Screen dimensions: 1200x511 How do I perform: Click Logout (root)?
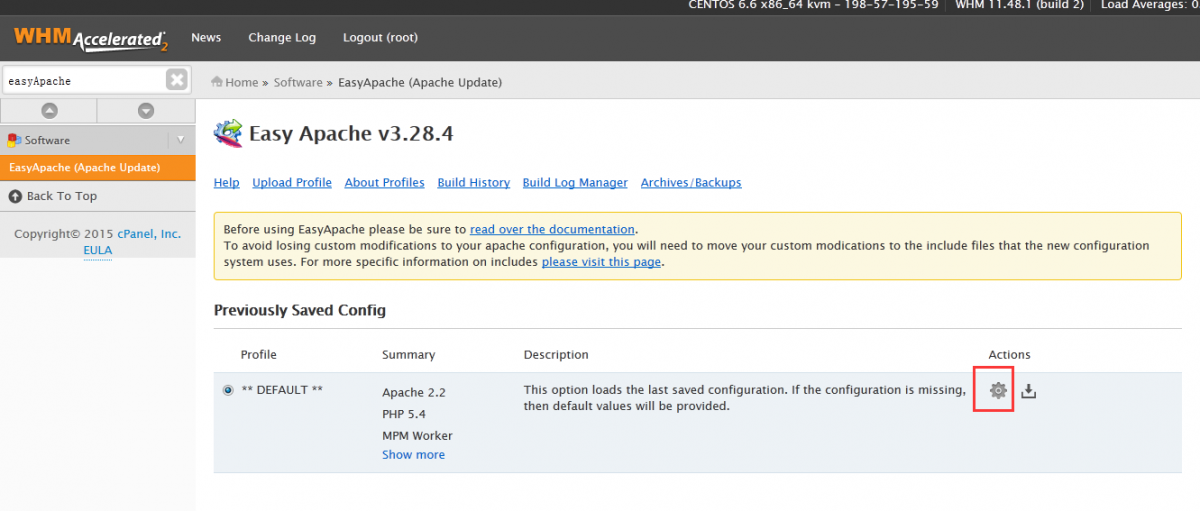pos(380,38)
